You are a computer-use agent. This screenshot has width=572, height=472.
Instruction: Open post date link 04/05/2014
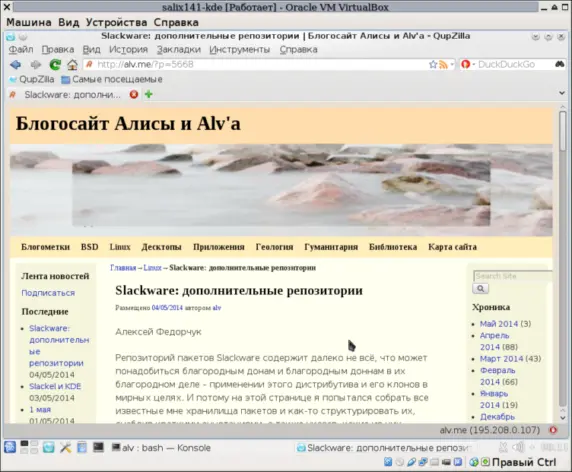tap(167, 308)
